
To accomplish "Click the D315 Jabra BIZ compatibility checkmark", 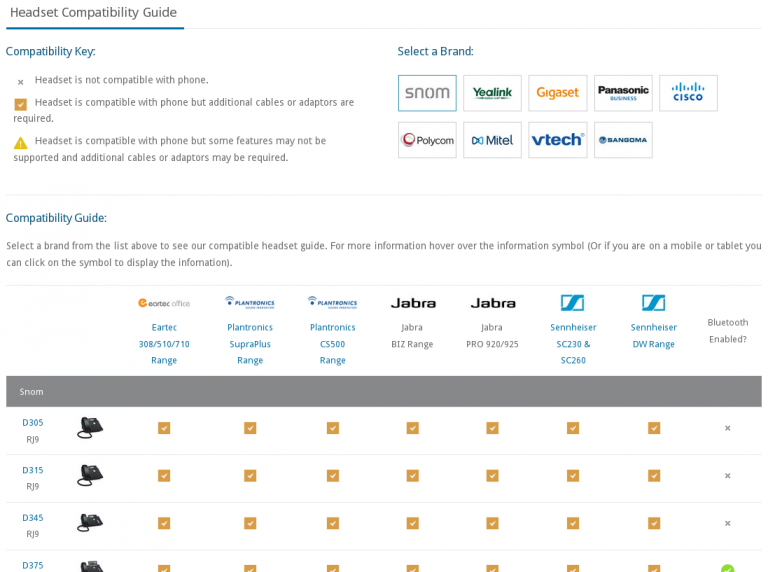I will click(x=413, y=476).
